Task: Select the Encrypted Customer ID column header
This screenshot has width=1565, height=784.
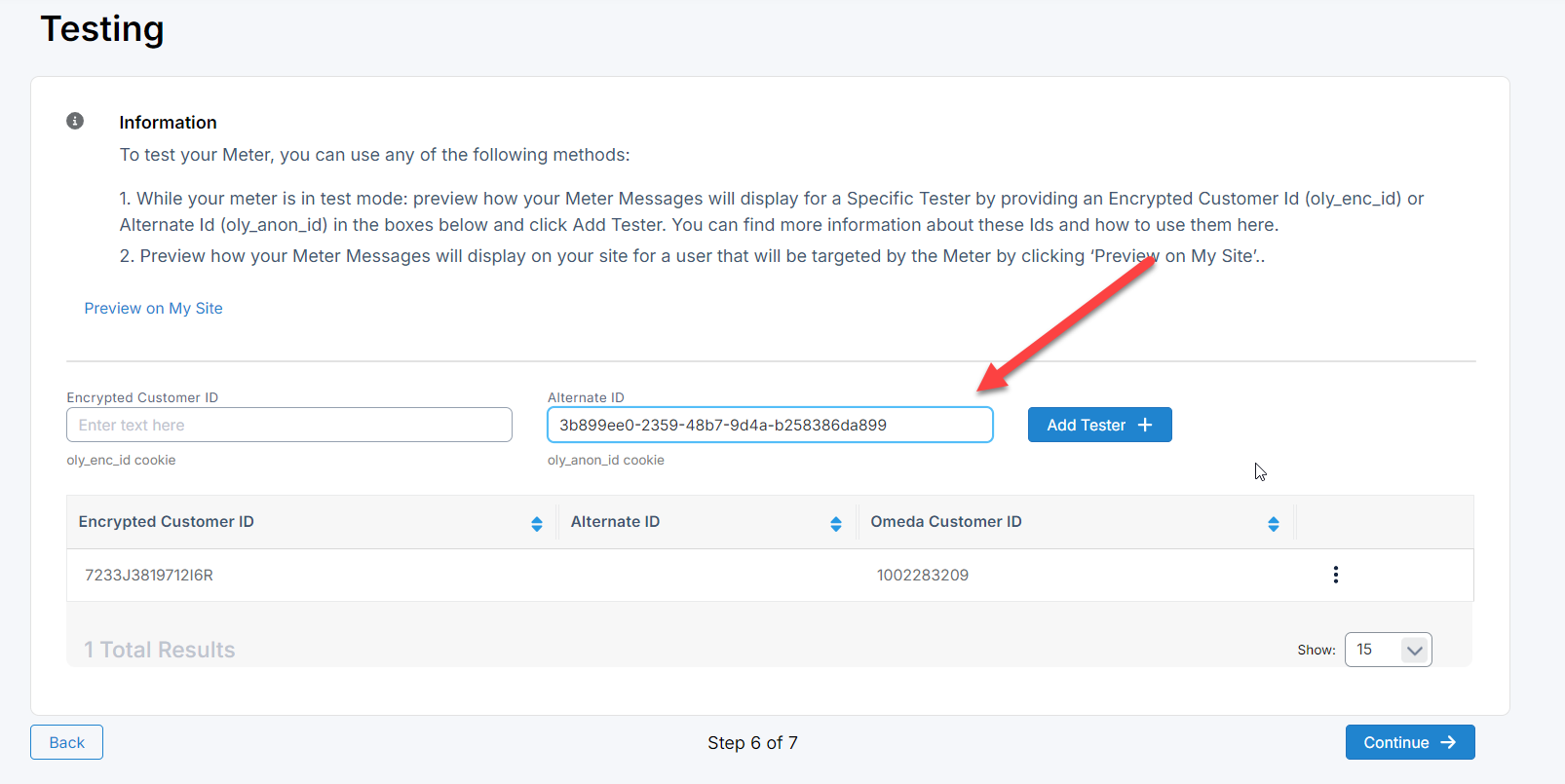Action: click(x=167, y=522)
